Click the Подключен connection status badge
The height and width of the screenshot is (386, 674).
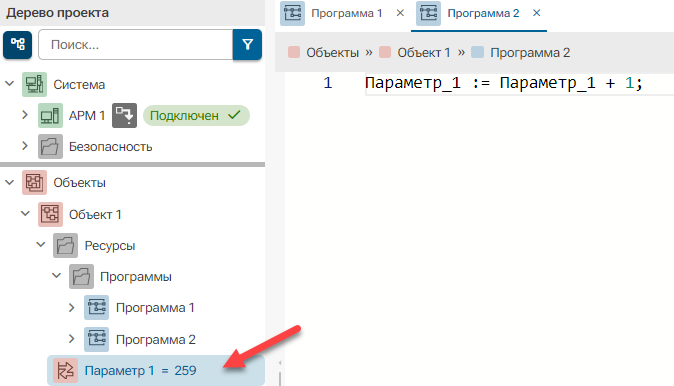(196, 115)
